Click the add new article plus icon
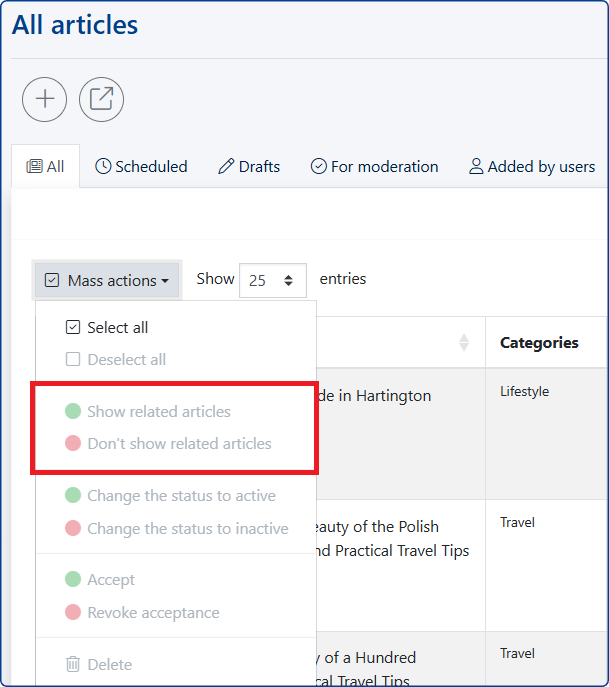This screenshot has width=609, height=687. (x=45, y=99)
